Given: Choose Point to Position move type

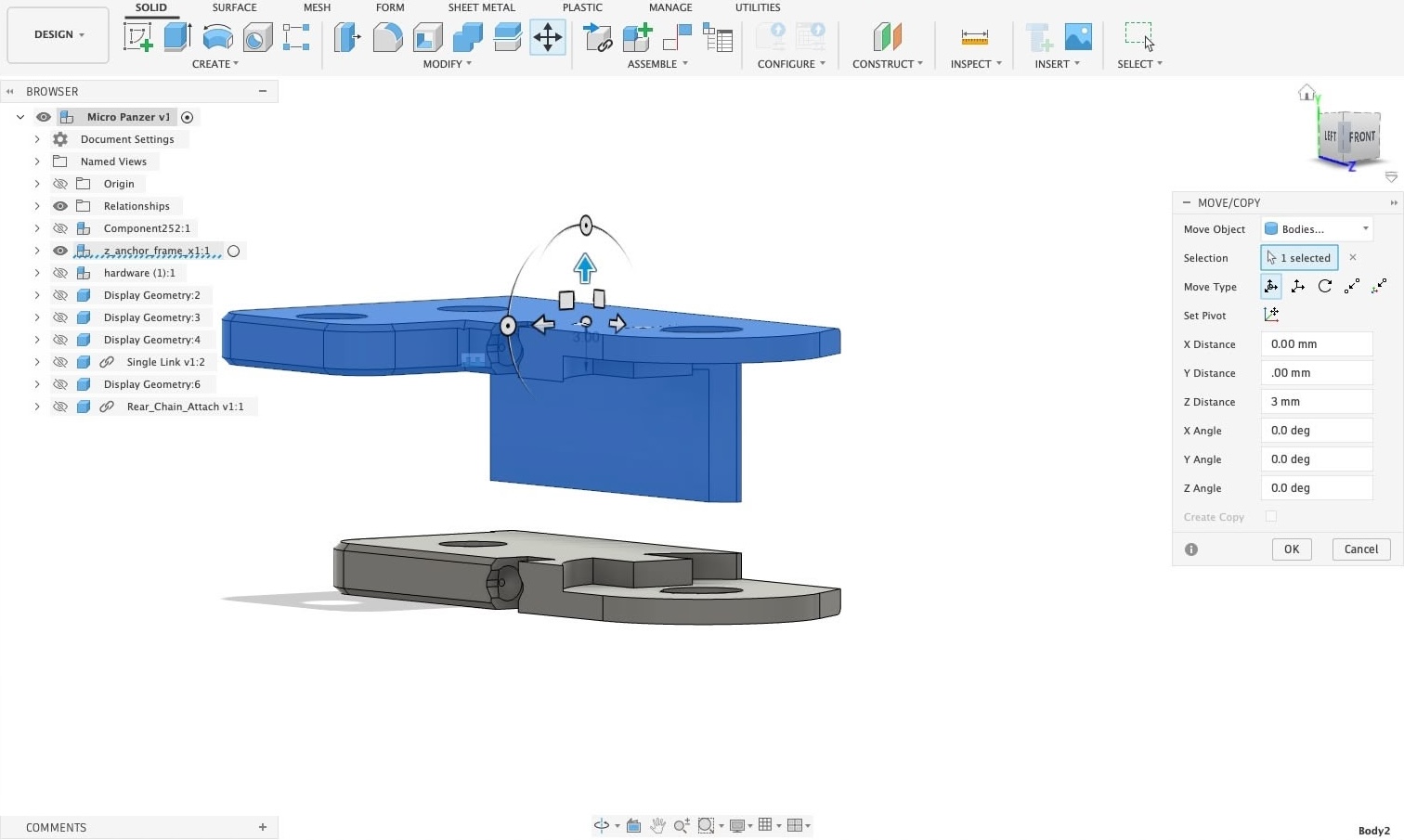Looking at the screenshot, I should click(1379, 286).
